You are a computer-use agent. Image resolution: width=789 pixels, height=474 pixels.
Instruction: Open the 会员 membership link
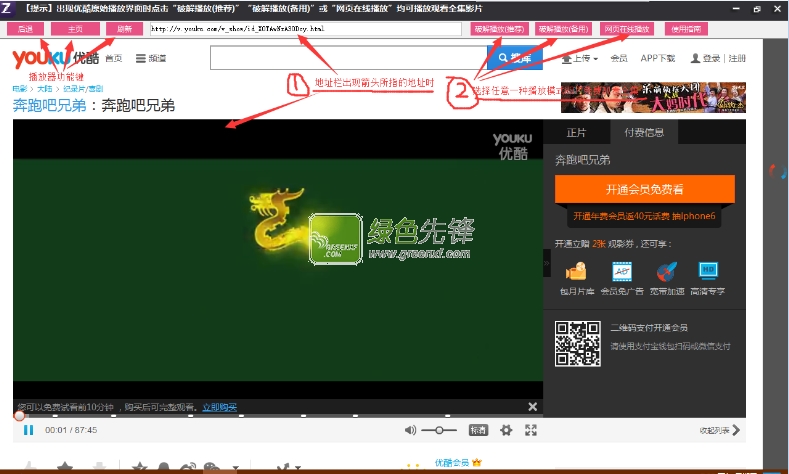click(619, 58)
